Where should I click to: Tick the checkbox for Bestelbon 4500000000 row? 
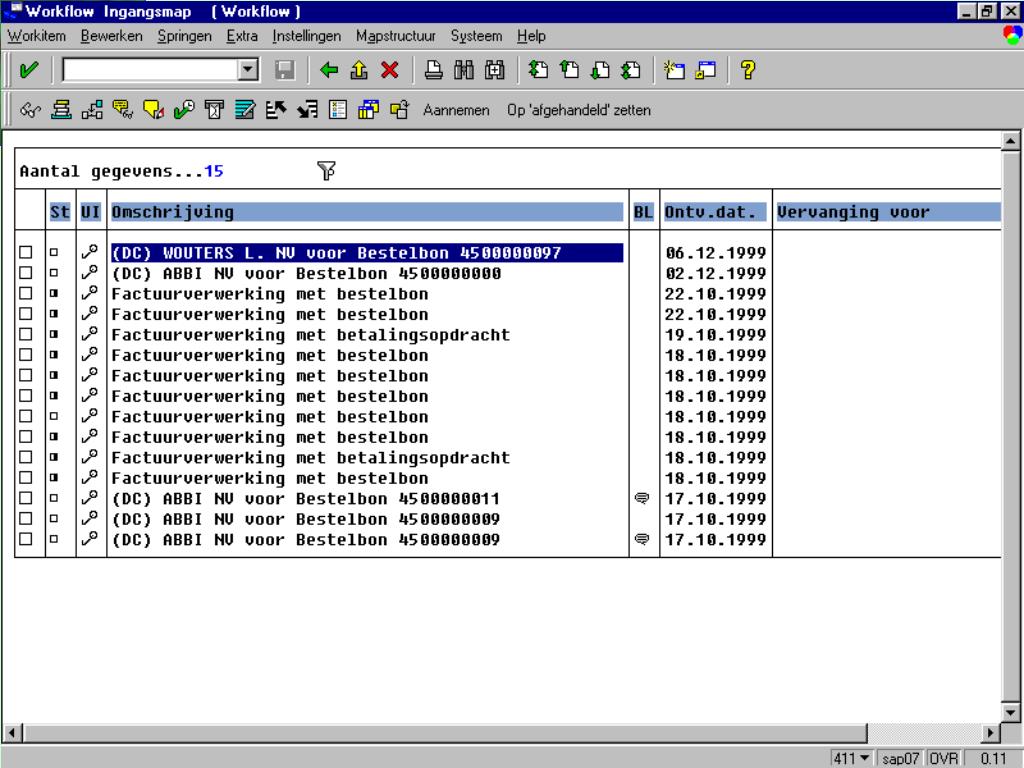pyautogui.click(x=26, y=273)
